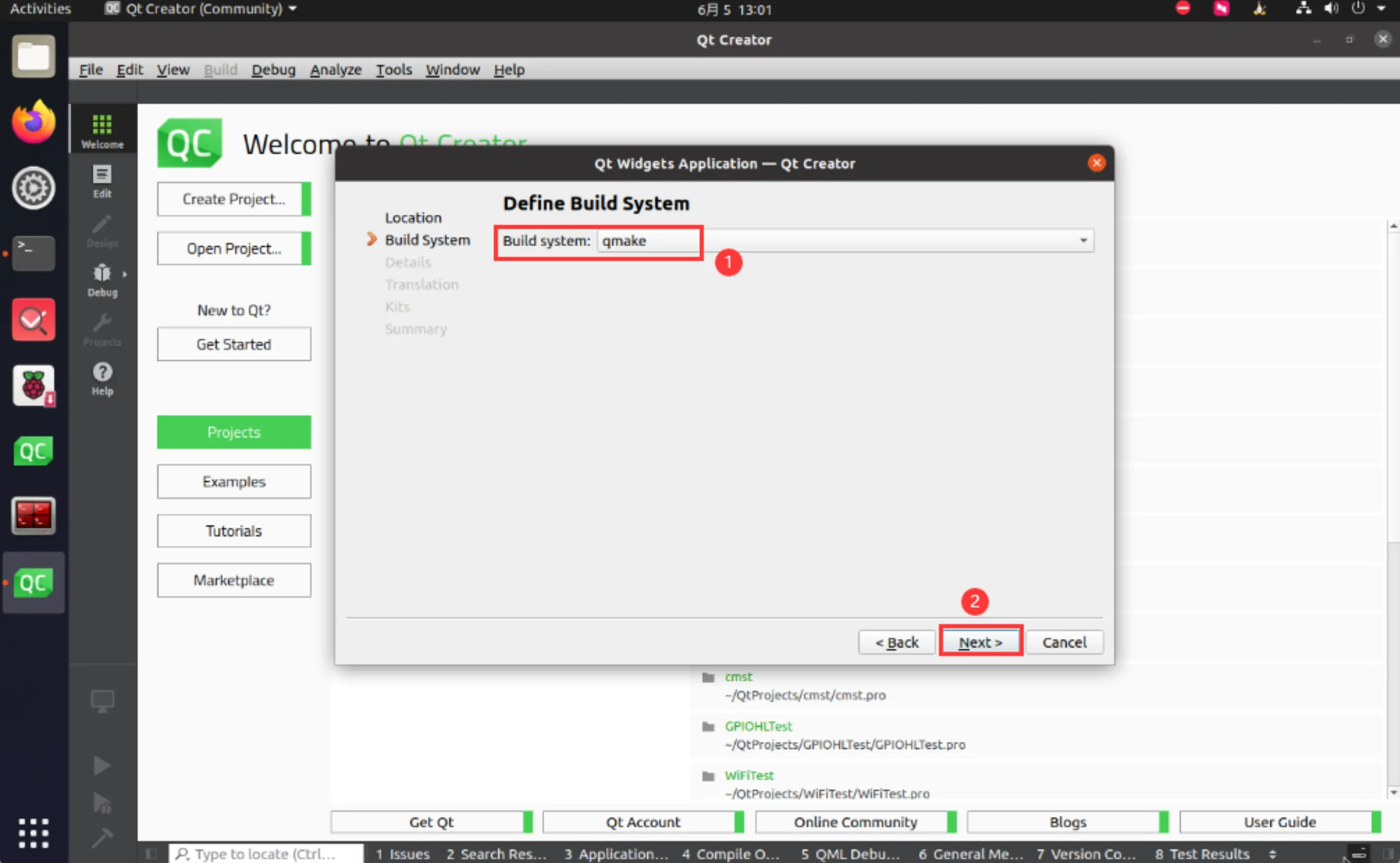
Task: Open the Examples tab on Welcome page
Action: coord(234,481)
